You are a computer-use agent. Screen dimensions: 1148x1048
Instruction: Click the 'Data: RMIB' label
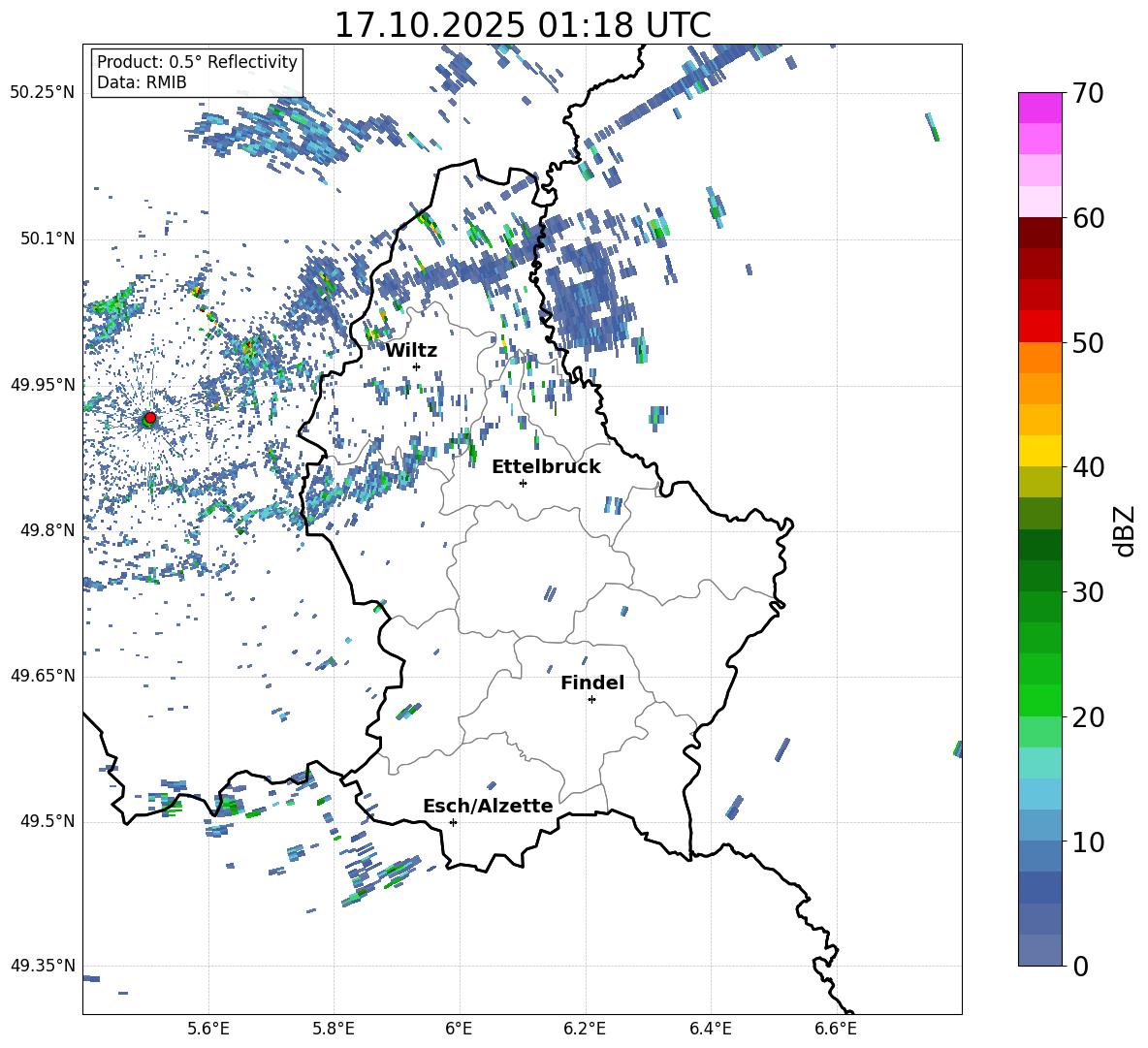142,82
